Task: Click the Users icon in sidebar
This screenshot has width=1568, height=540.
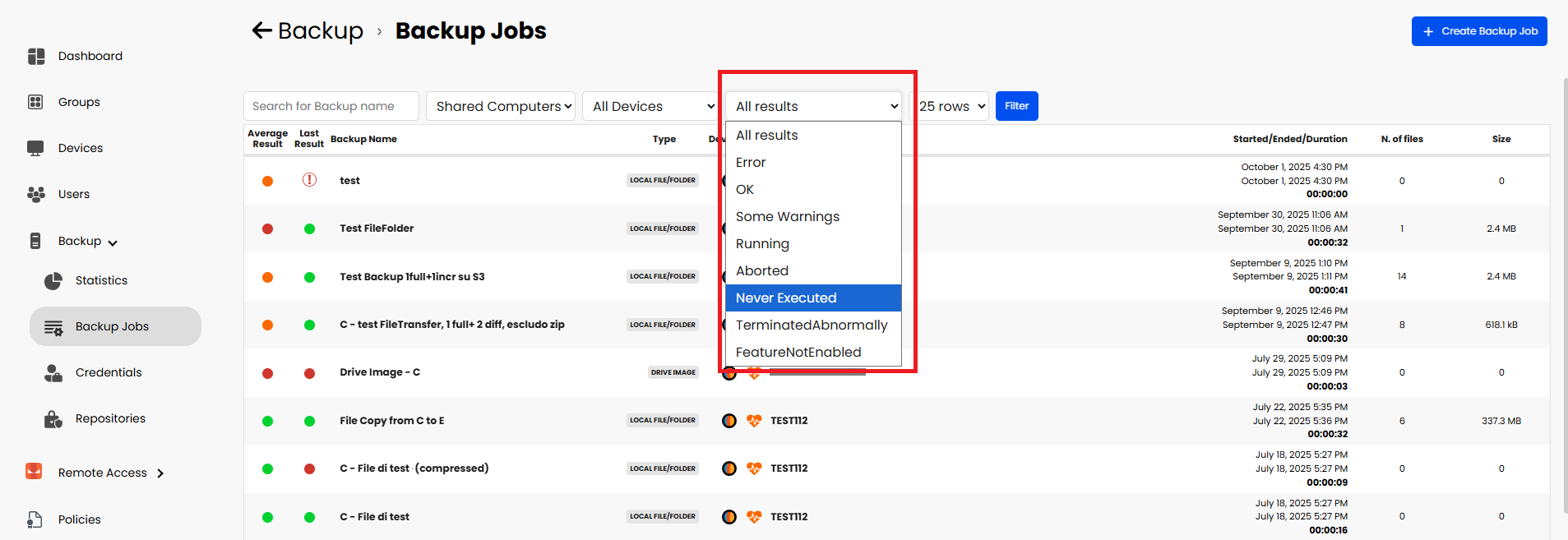Action: coord(36,194)
